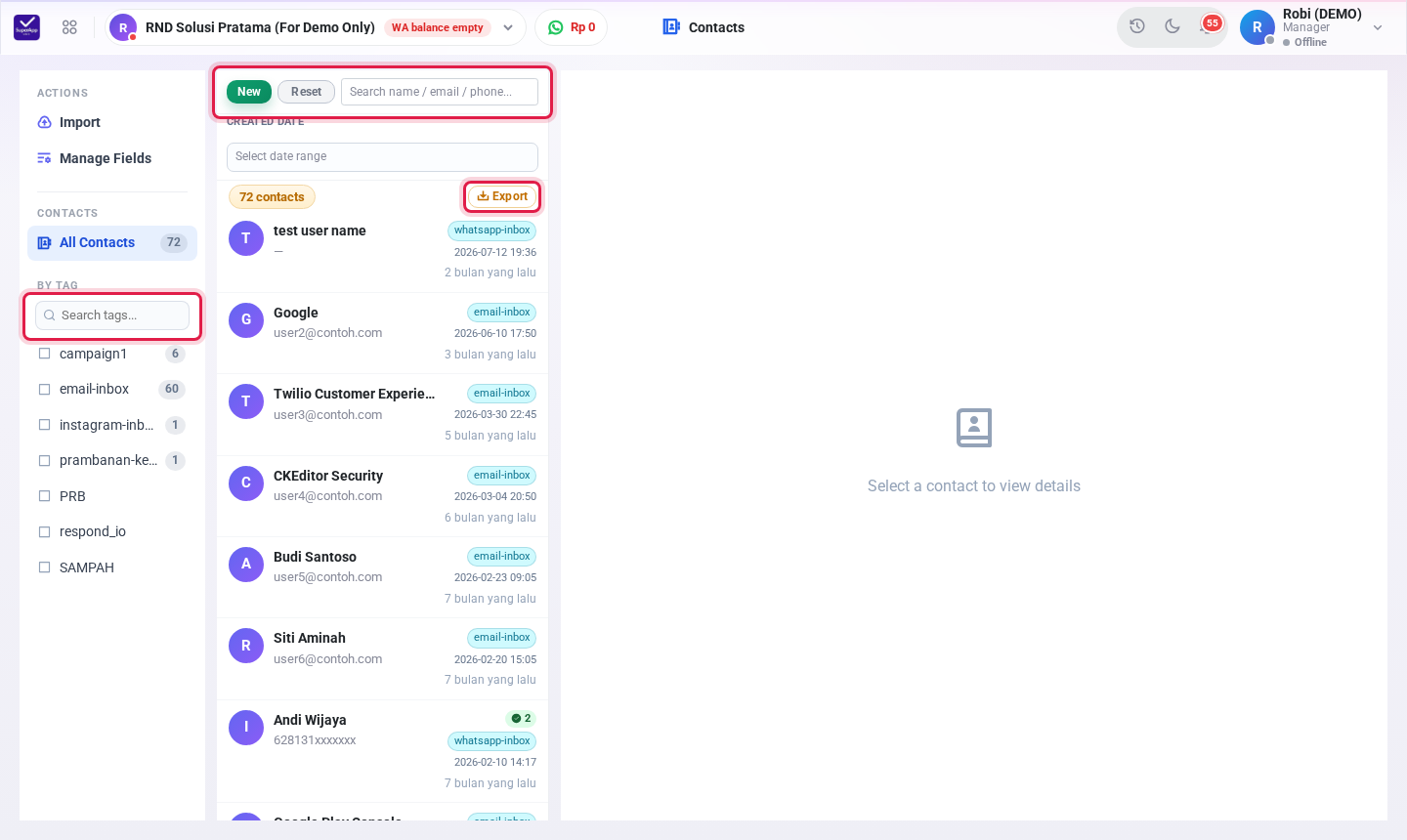
Task: Click the 72 contacts count badge
Action: (x=272, y=197)
